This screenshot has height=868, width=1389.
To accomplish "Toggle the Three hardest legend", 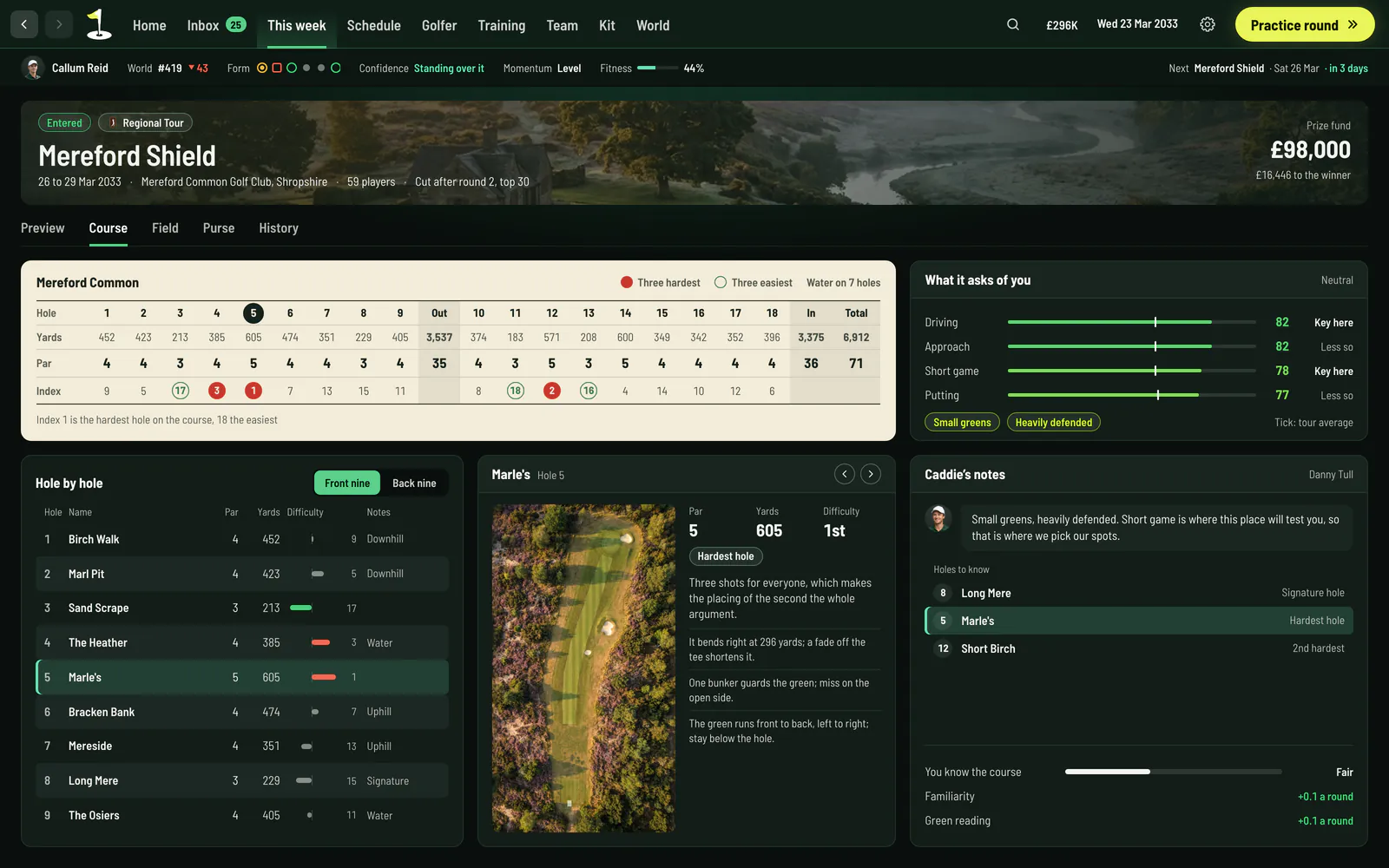I will coord(661,282).
